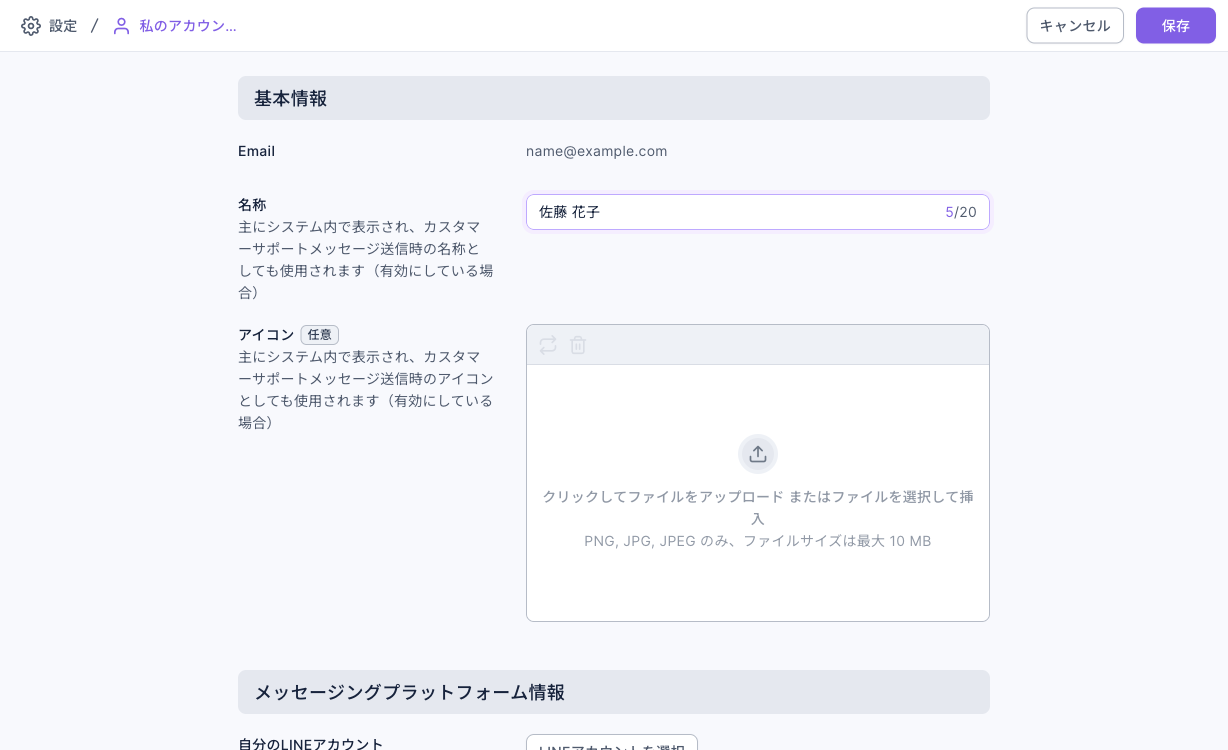Open the 私のアカウン… breadcrumb link
The height and width of the screenshot is (750, 1228).
click(188, 26)
